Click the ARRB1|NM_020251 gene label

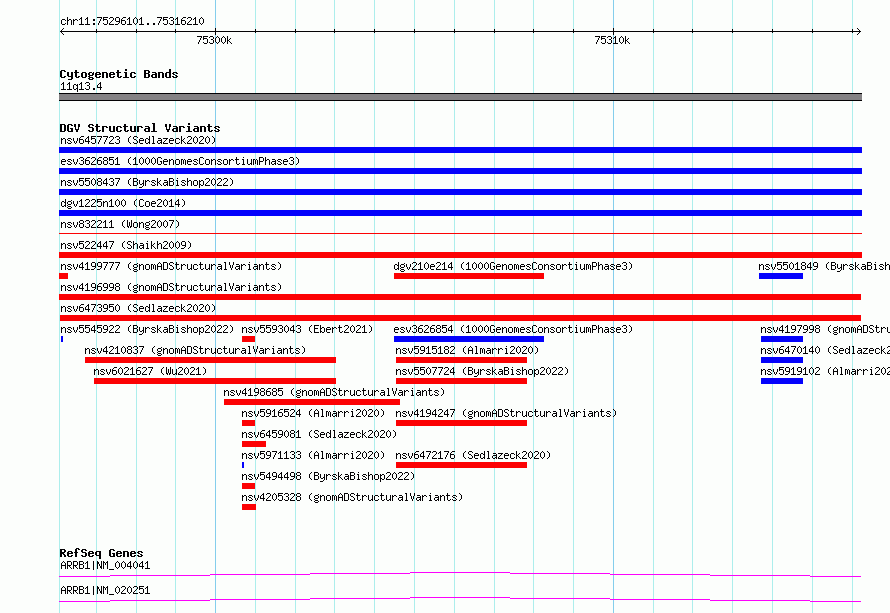coord(105,590)
